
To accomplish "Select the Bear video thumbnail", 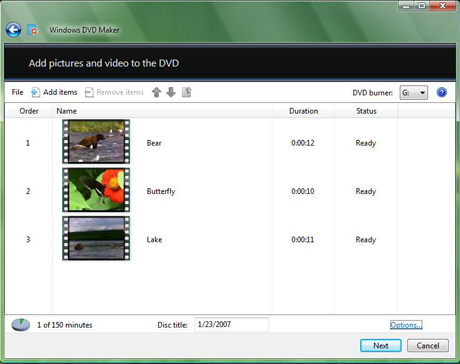I will point(96,142).
